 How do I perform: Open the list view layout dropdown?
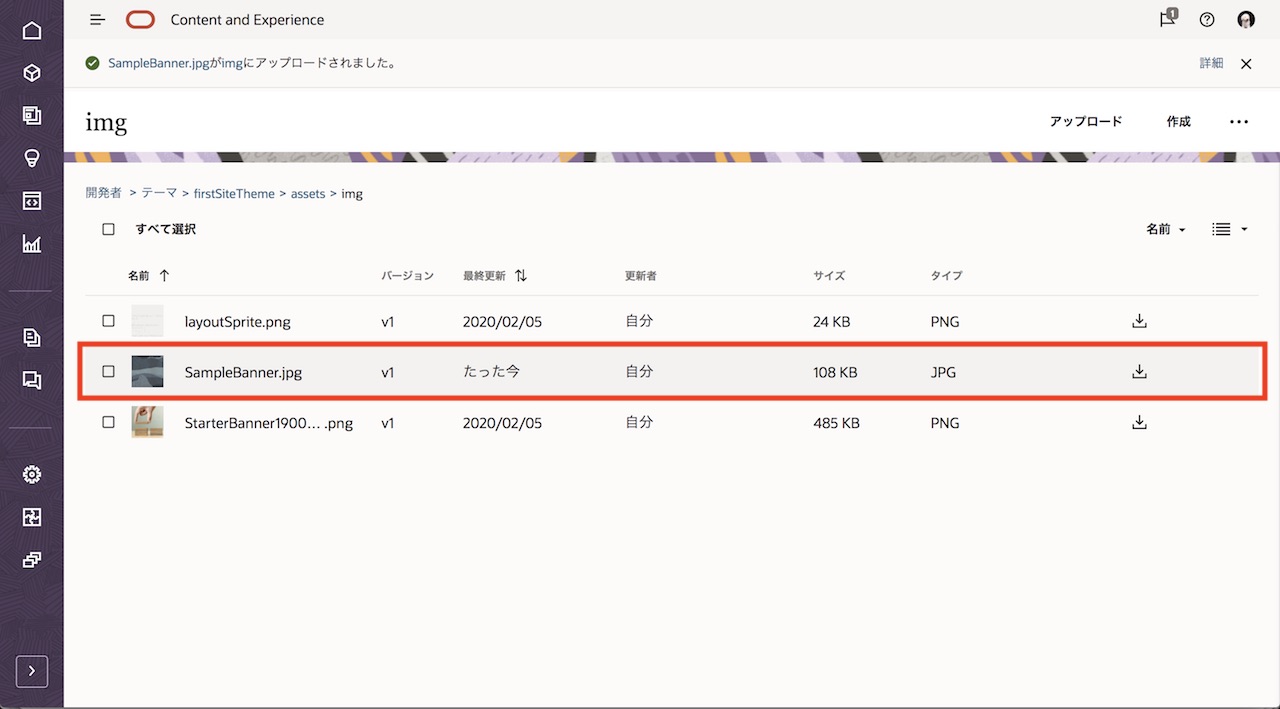tap(1229, 229)
